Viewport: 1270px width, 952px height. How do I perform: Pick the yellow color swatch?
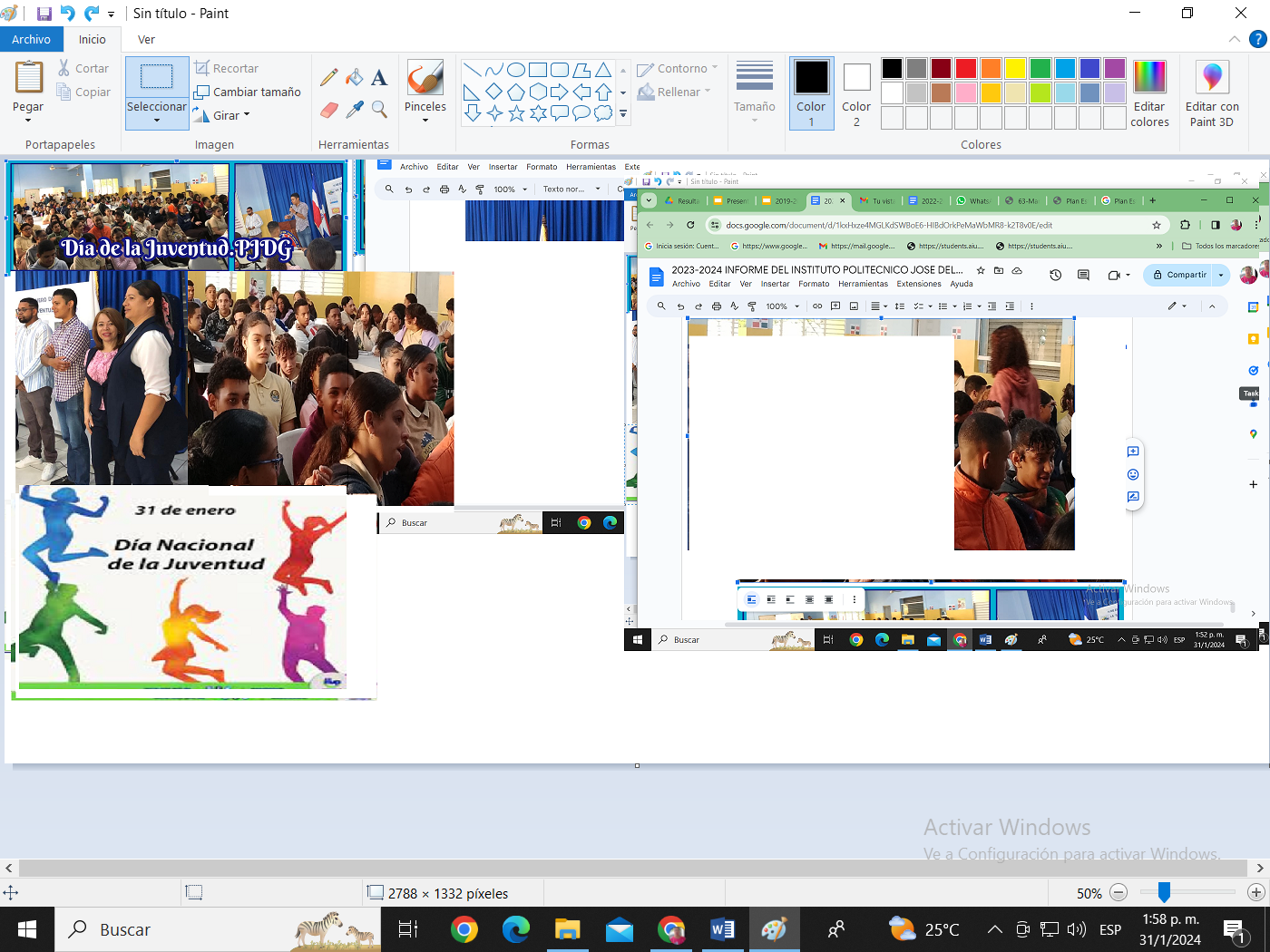[1015, 69]
